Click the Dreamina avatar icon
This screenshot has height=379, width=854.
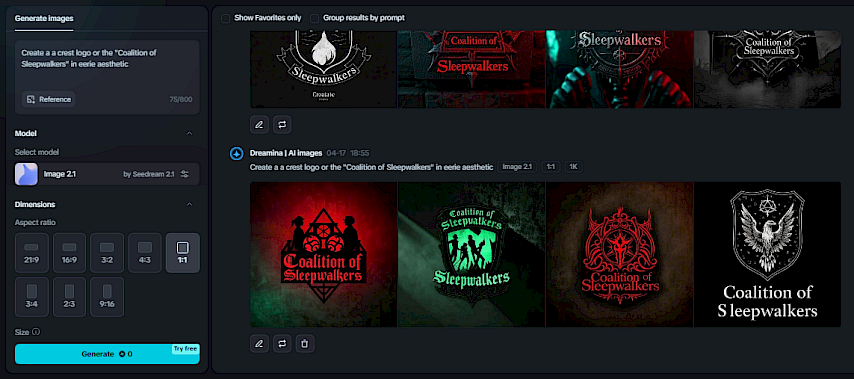pos(236,154)
